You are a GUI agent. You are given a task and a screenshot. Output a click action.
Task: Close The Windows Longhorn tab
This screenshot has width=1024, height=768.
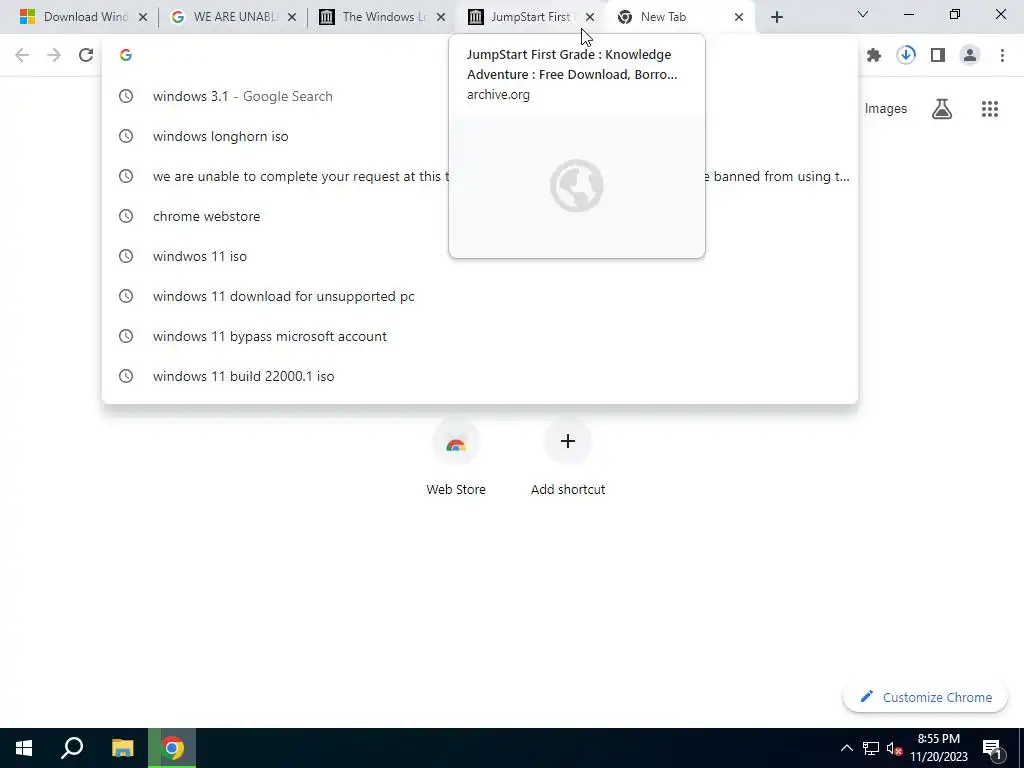click(x=441, y=17)
